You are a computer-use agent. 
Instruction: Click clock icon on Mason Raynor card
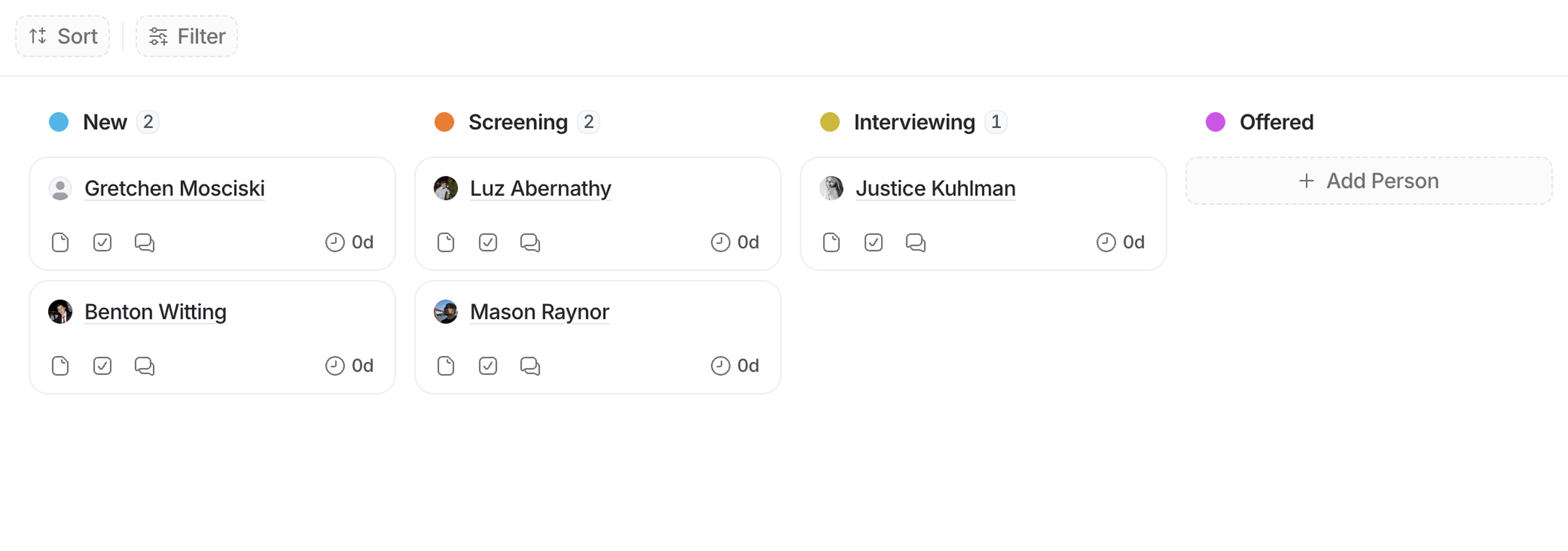coord(720,366)
